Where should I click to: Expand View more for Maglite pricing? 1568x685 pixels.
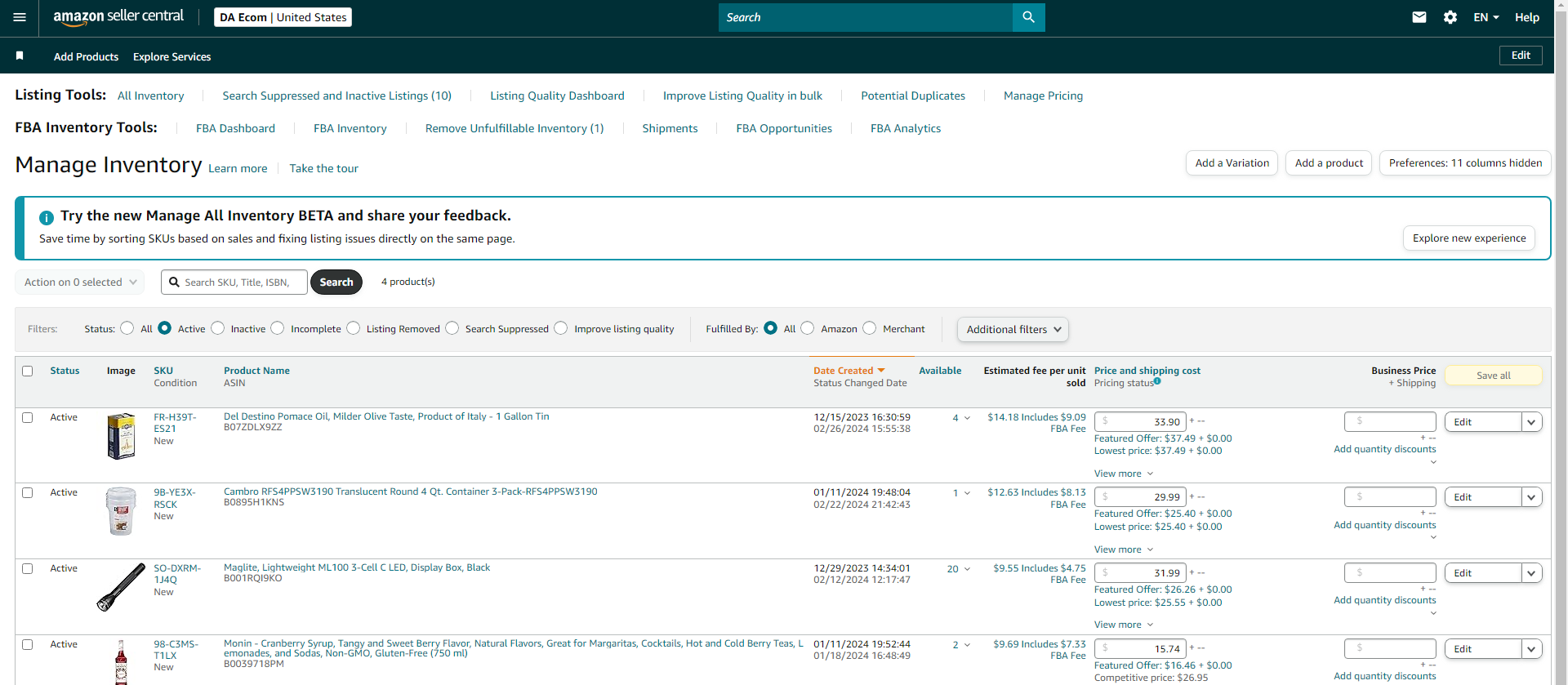1124,625
